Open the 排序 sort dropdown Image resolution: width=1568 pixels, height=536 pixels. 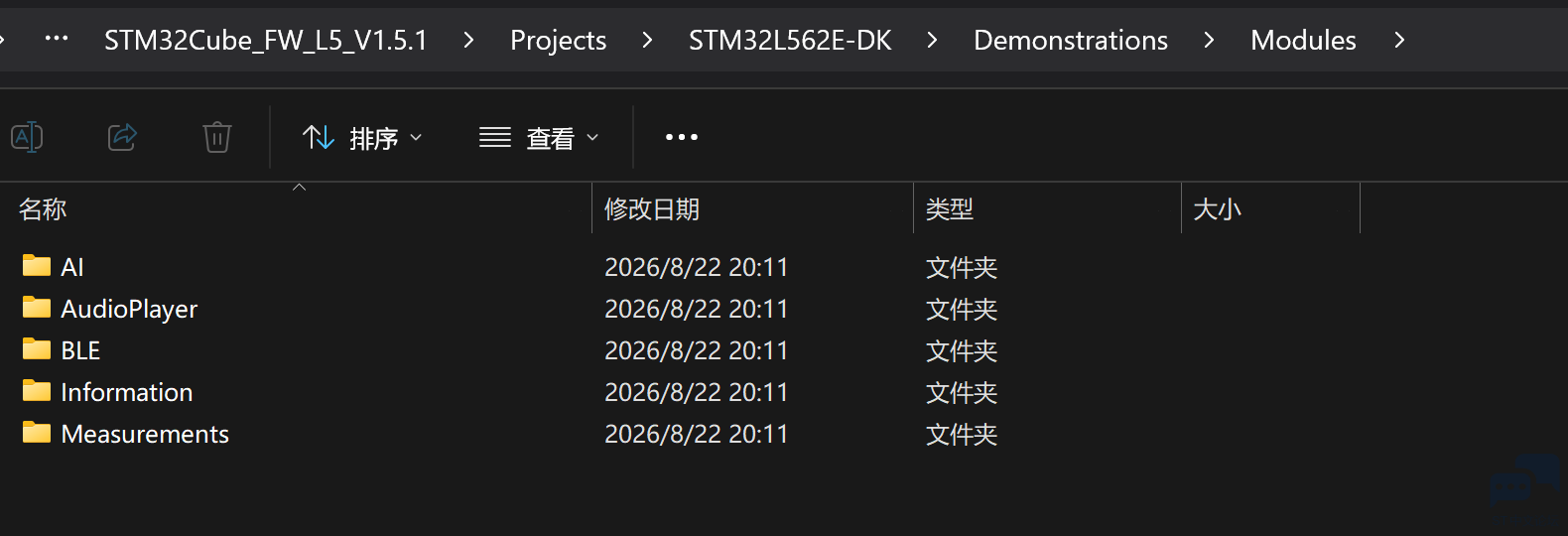click(x=362, y=137)
